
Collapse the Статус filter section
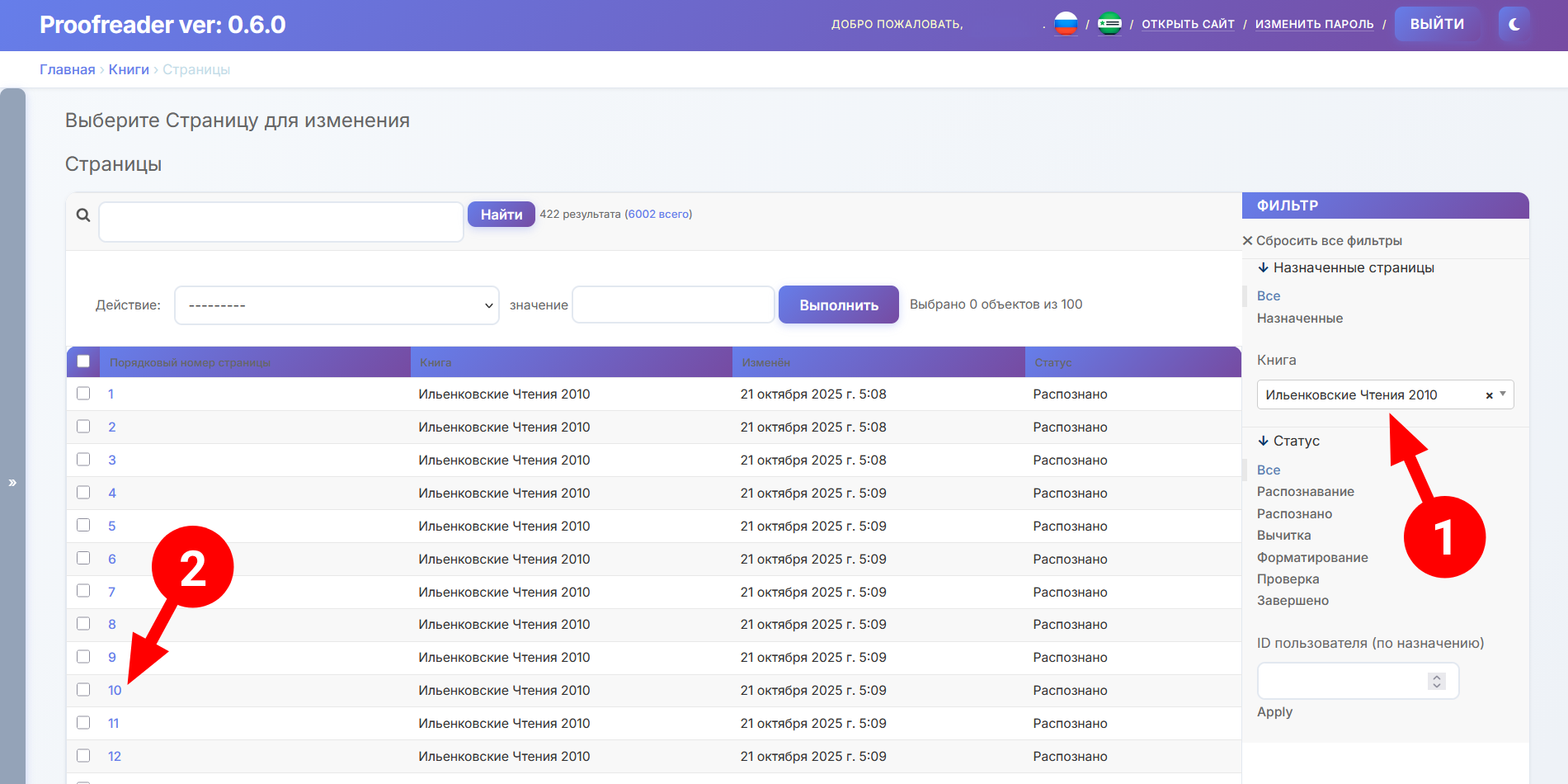[x=1288, y=441]
